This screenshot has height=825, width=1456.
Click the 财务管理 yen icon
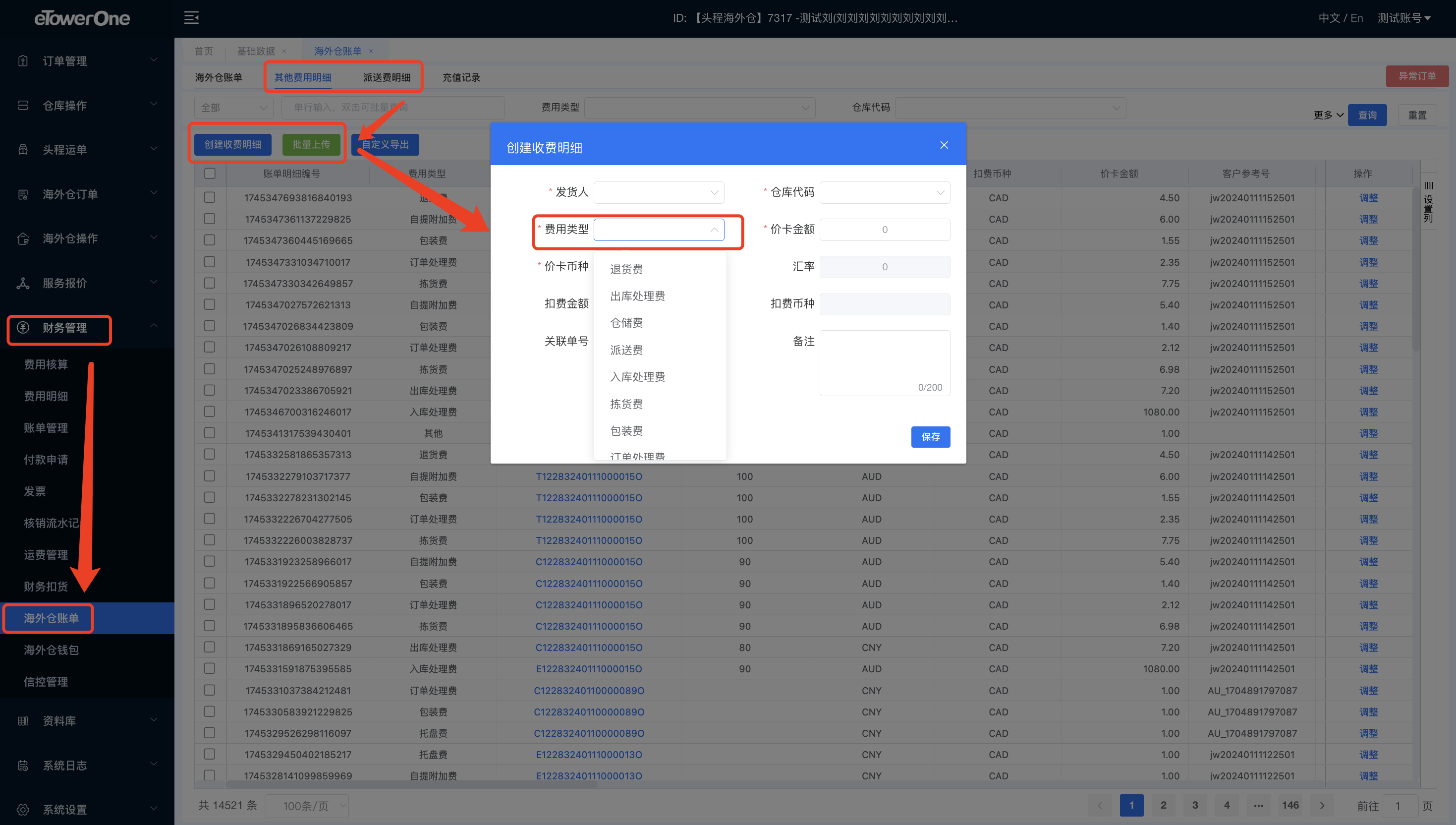pyautogui.click(x=23, y=328)
